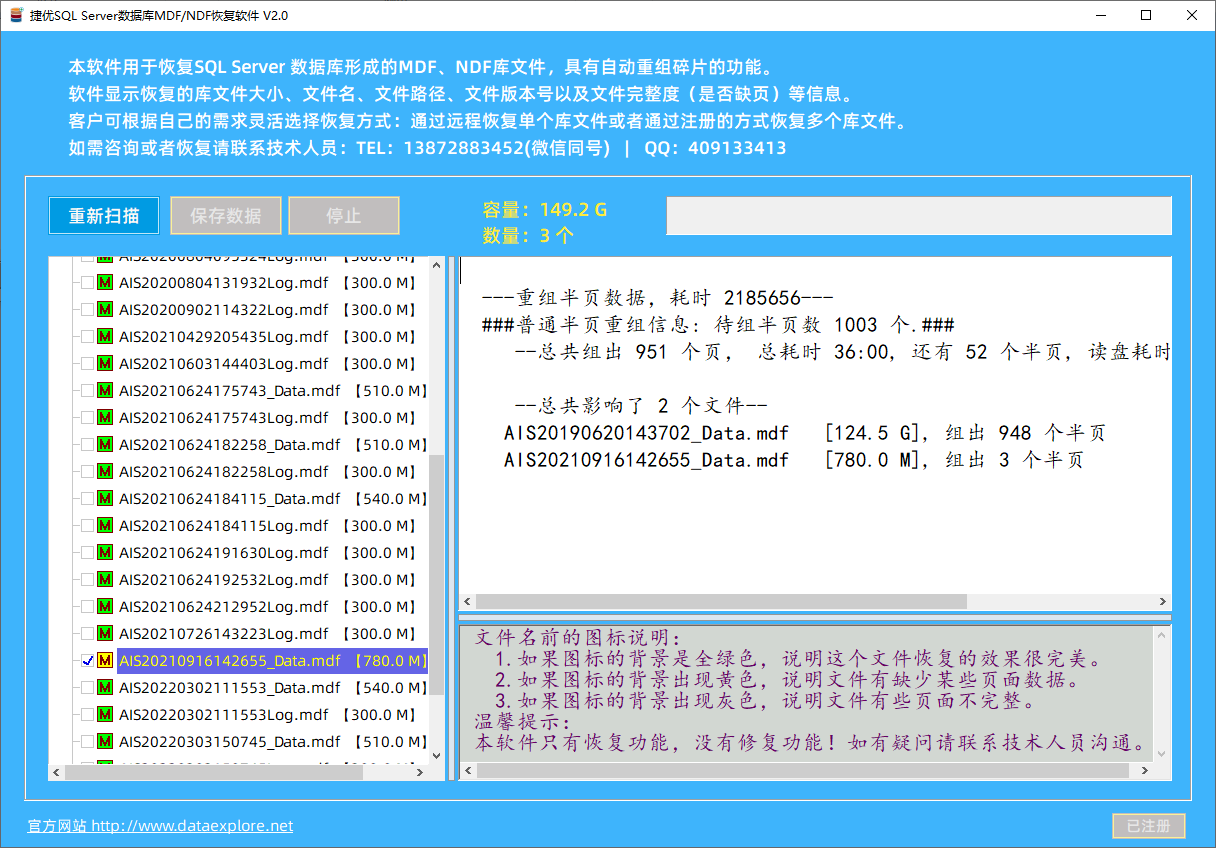This screenshot has width=1216, height=848.
Task: Click the 温馨提示 heading in legend pane
Action: click(521, 723)
